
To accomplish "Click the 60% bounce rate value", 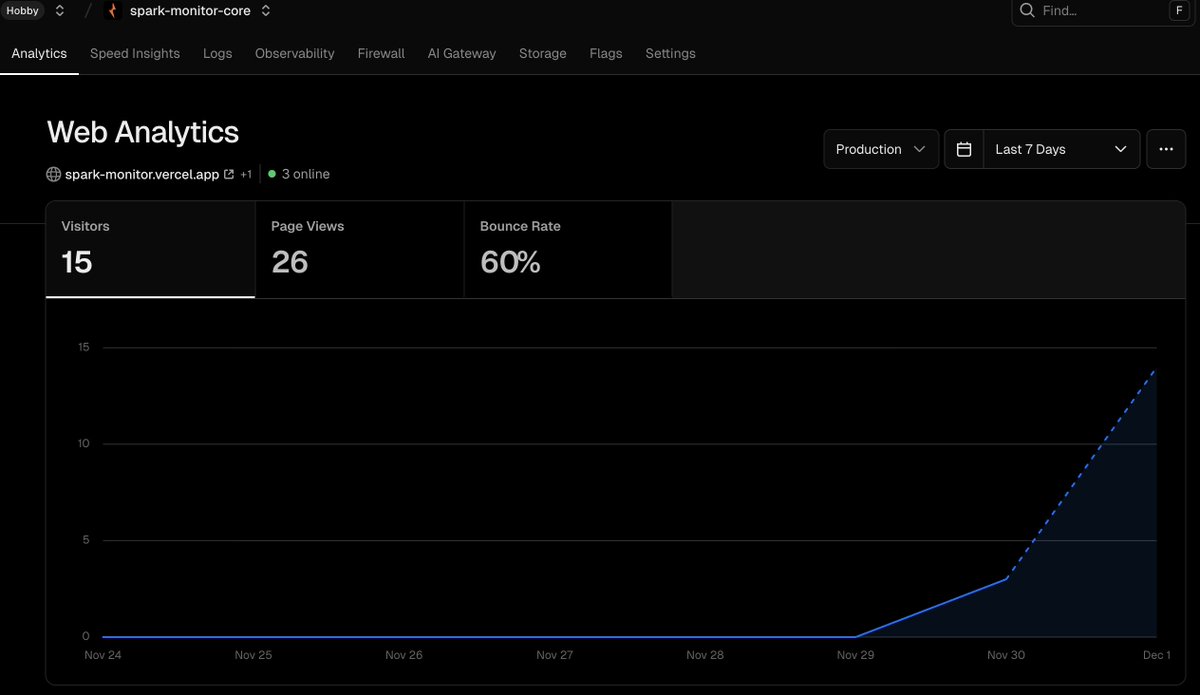I will [x=510, y=262].
